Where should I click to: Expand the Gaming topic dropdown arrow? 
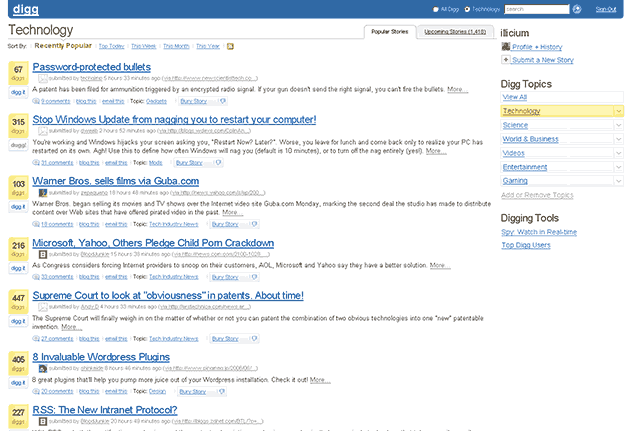point(619,181)
